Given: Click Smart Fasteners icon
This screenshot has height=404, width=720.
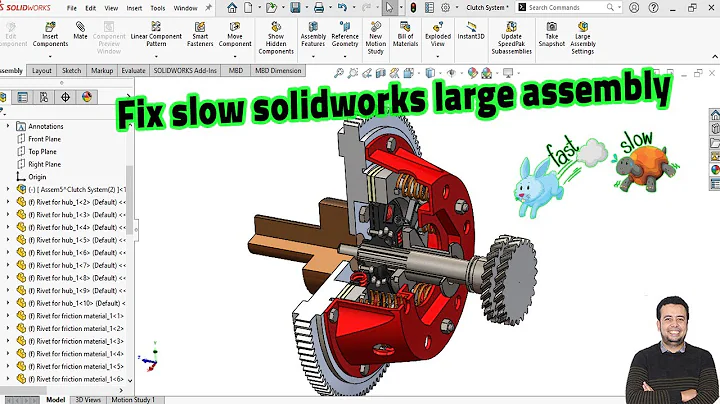Looking at the screenshot, I should [200, 34].
